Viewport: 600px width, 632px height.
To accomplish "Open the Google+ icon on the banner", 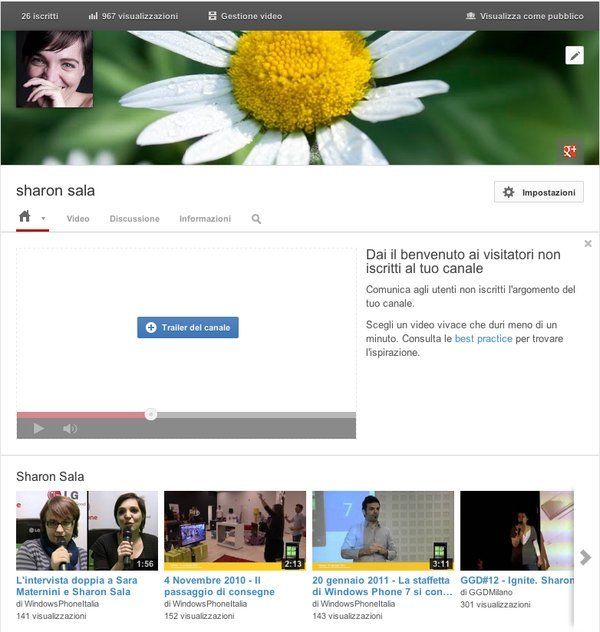I will pyautogui.click(x=569, y=151).
